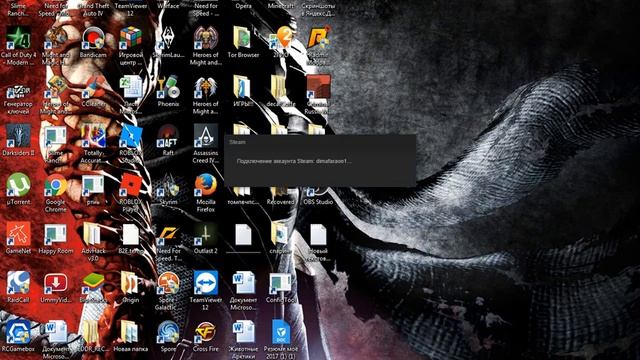Select the decal folder beside ИГРЫ!!!

(280, 88)
